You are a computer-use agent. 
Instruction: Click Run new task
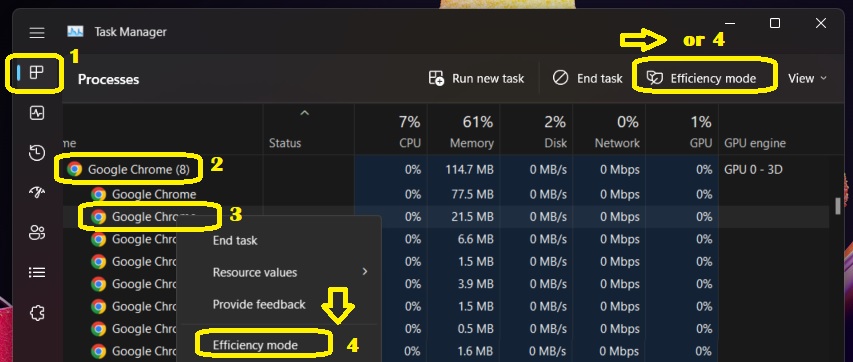tap(477, 78)
